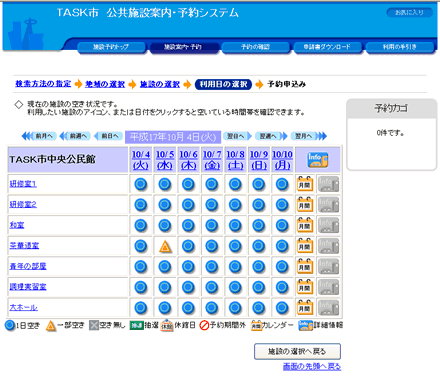Go to previous month with 前月へ arrow
This screenshot has width=440, height=379.
pos(39,136)
